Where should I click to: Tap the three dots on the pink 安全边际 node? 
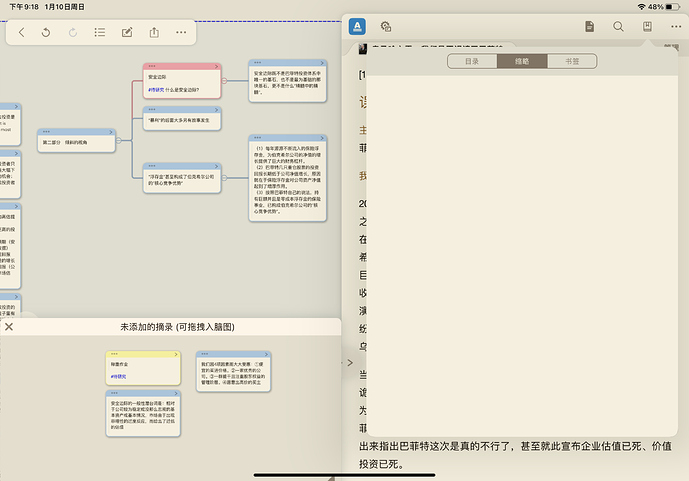pyautogui.click(x=152, y=66)
